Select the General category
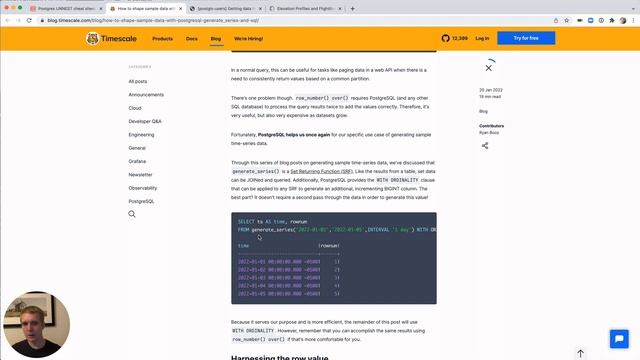640x360 pixels. point(137,148)
